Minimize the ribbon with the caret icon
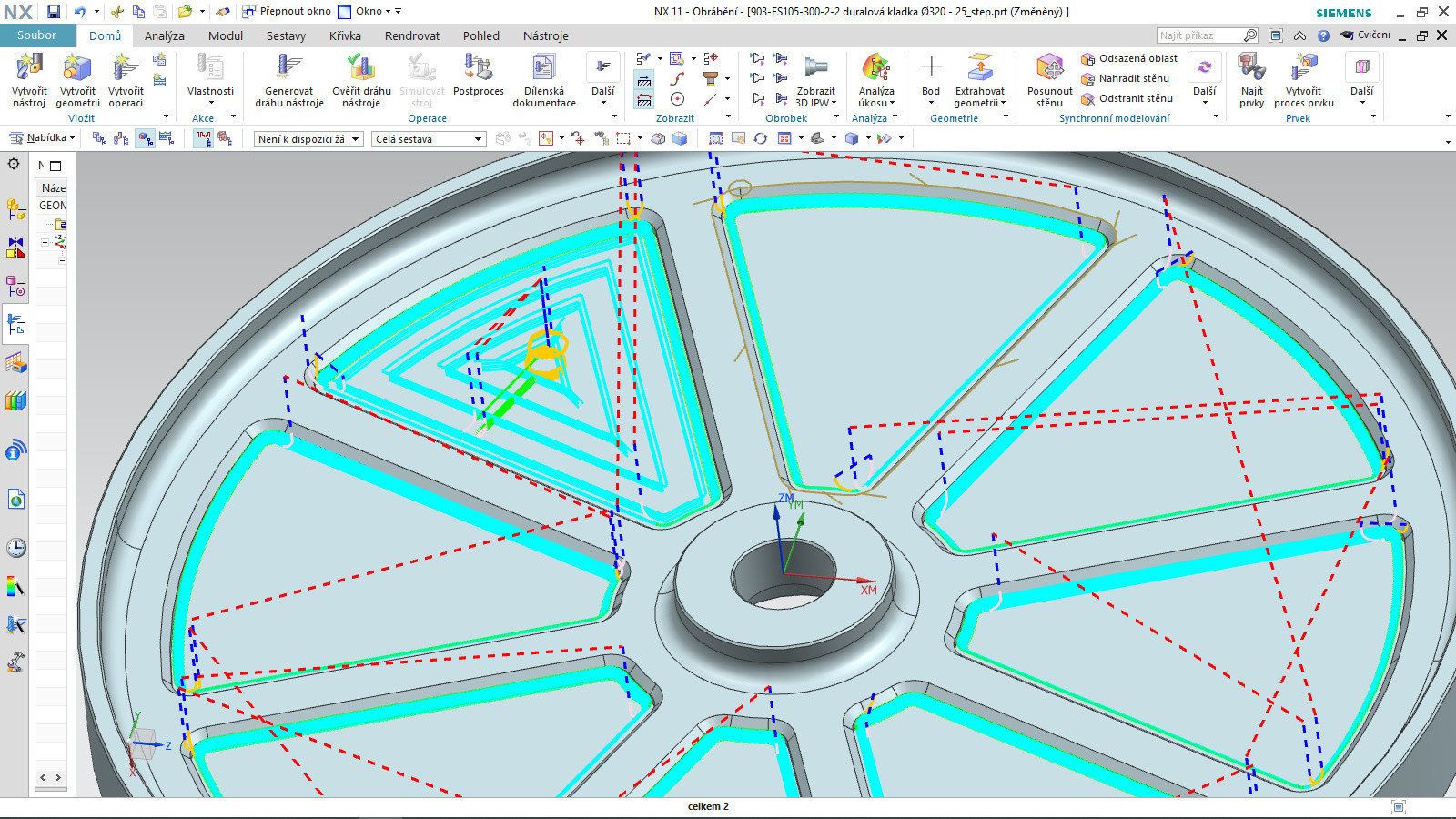This screenshot has width=1456, height=819. tap(1299, 35)
